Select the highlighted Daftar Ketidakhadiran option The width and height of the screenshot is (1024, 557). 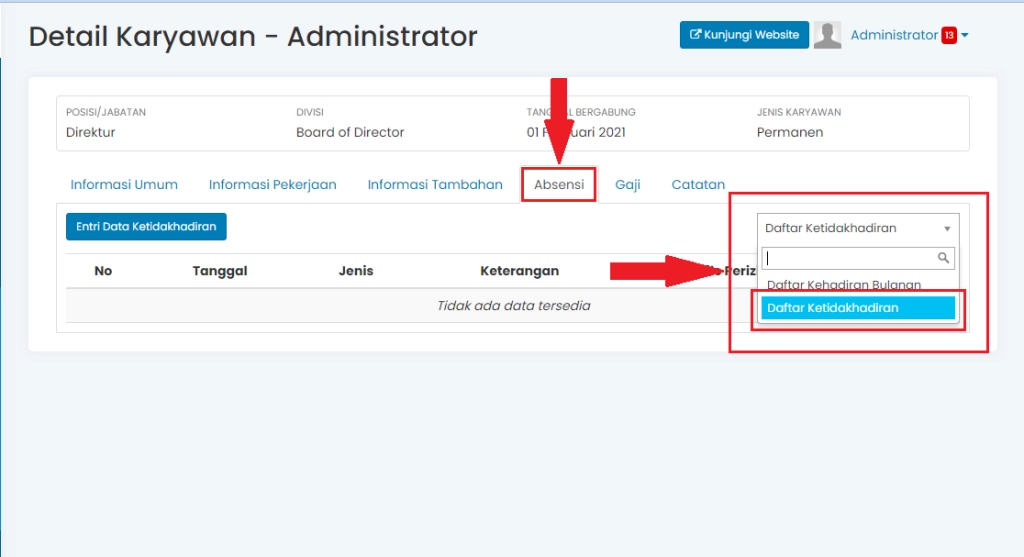tap(857, 308)
